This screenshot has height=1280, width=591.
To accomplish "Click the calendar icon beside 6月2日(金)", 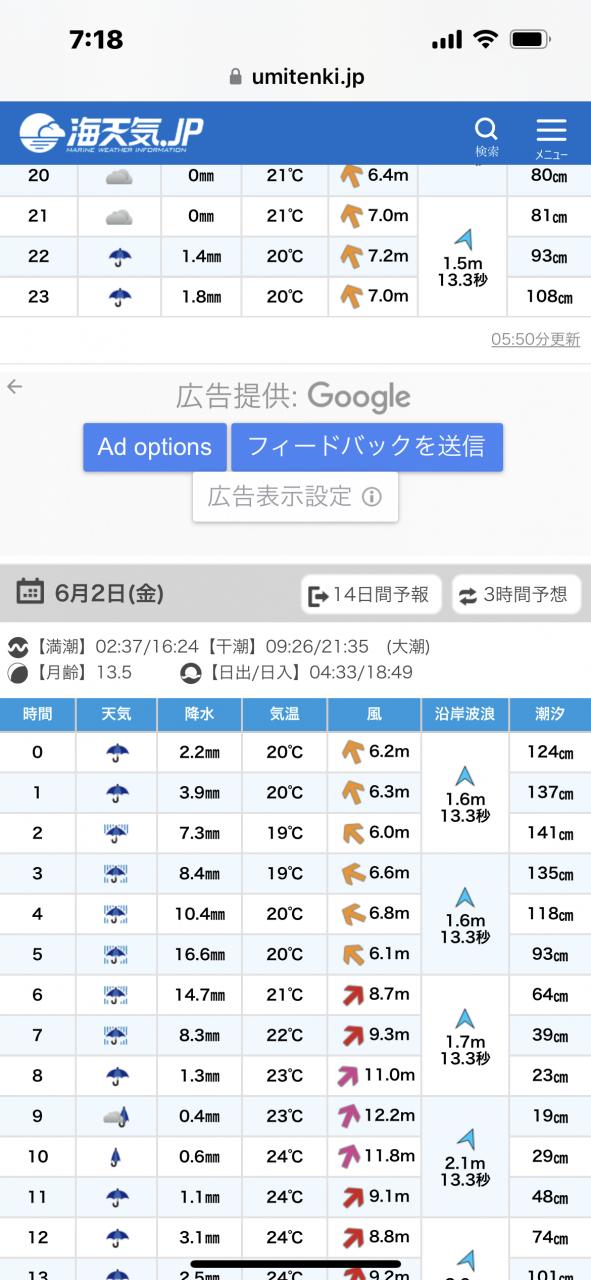I will [x=30, y=592].
